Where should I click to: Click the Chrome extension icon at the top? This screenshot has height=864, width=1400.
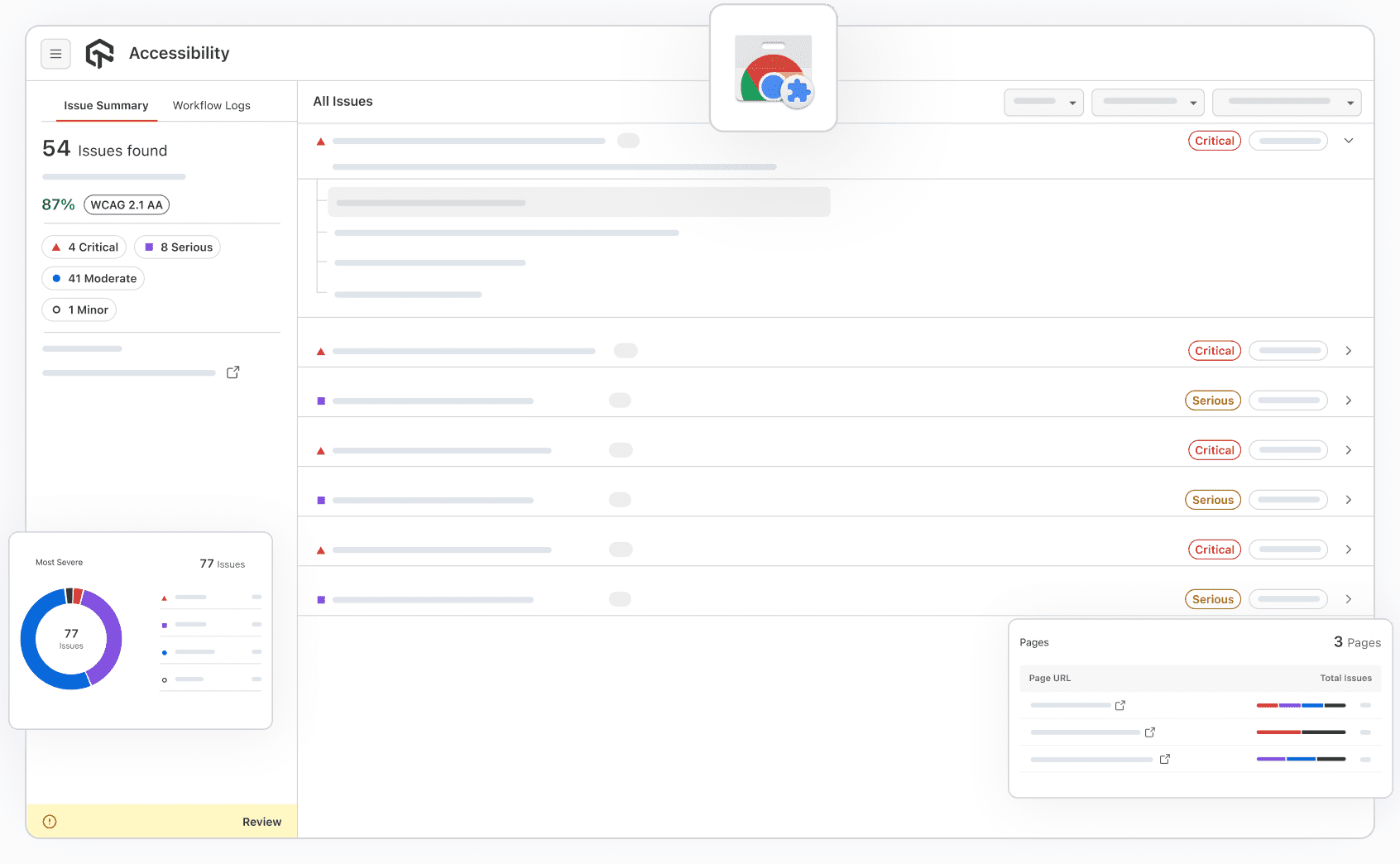click(x=773, y=68)
